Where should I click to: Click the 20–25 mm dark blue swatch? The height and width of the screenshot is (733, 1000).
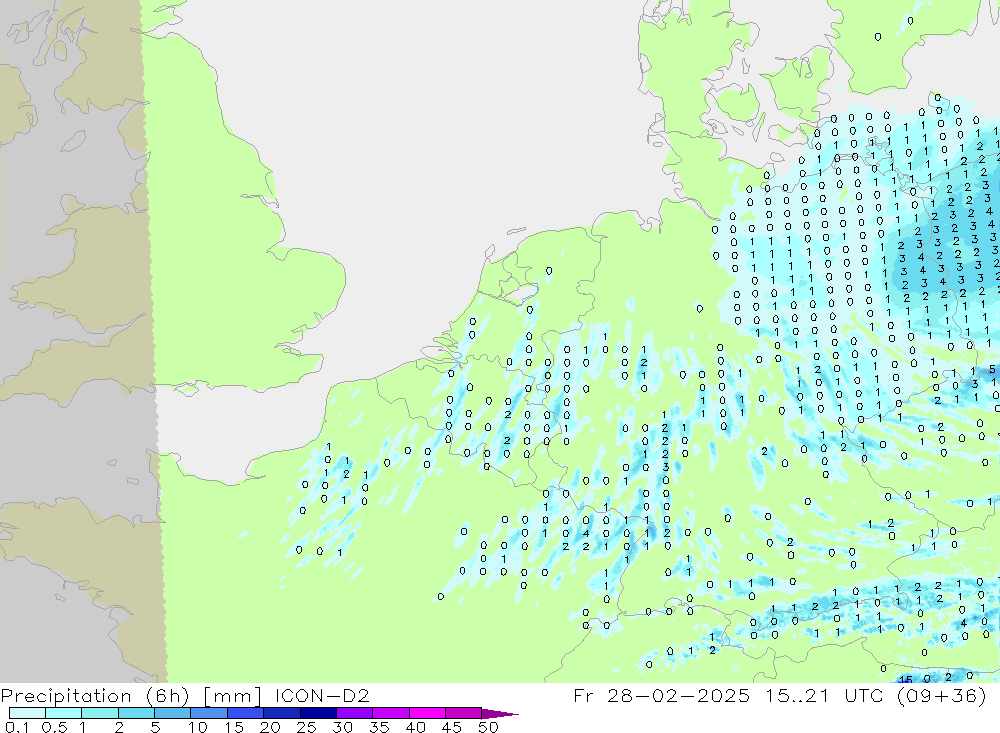[x=282, y=713]
